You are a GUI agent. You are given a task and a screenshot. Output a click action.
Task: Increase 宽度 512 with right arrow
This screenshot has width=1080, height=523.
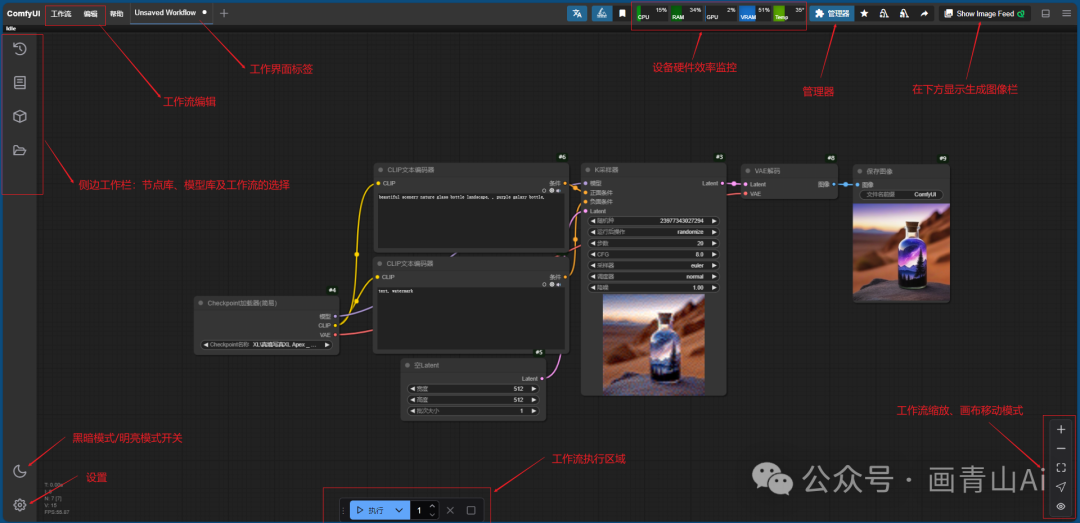click(533, 389)
